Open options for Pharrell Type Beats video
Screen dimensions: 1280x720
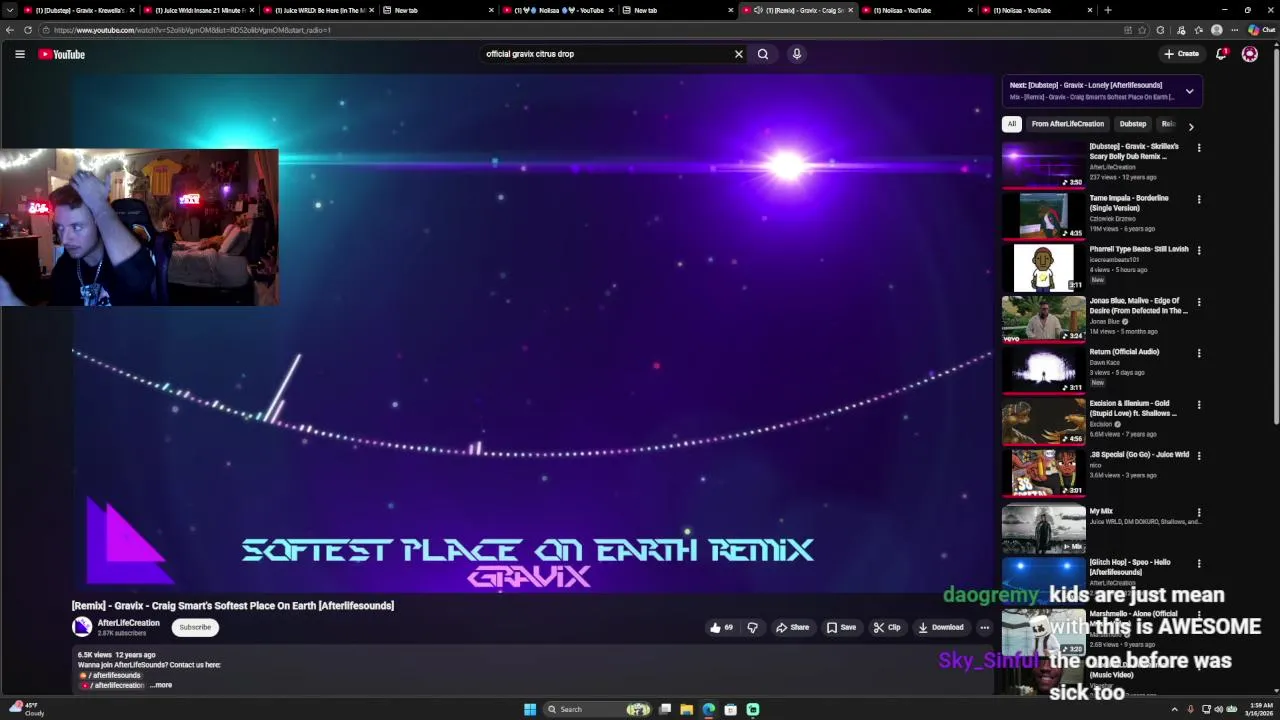coord(1199,250)
